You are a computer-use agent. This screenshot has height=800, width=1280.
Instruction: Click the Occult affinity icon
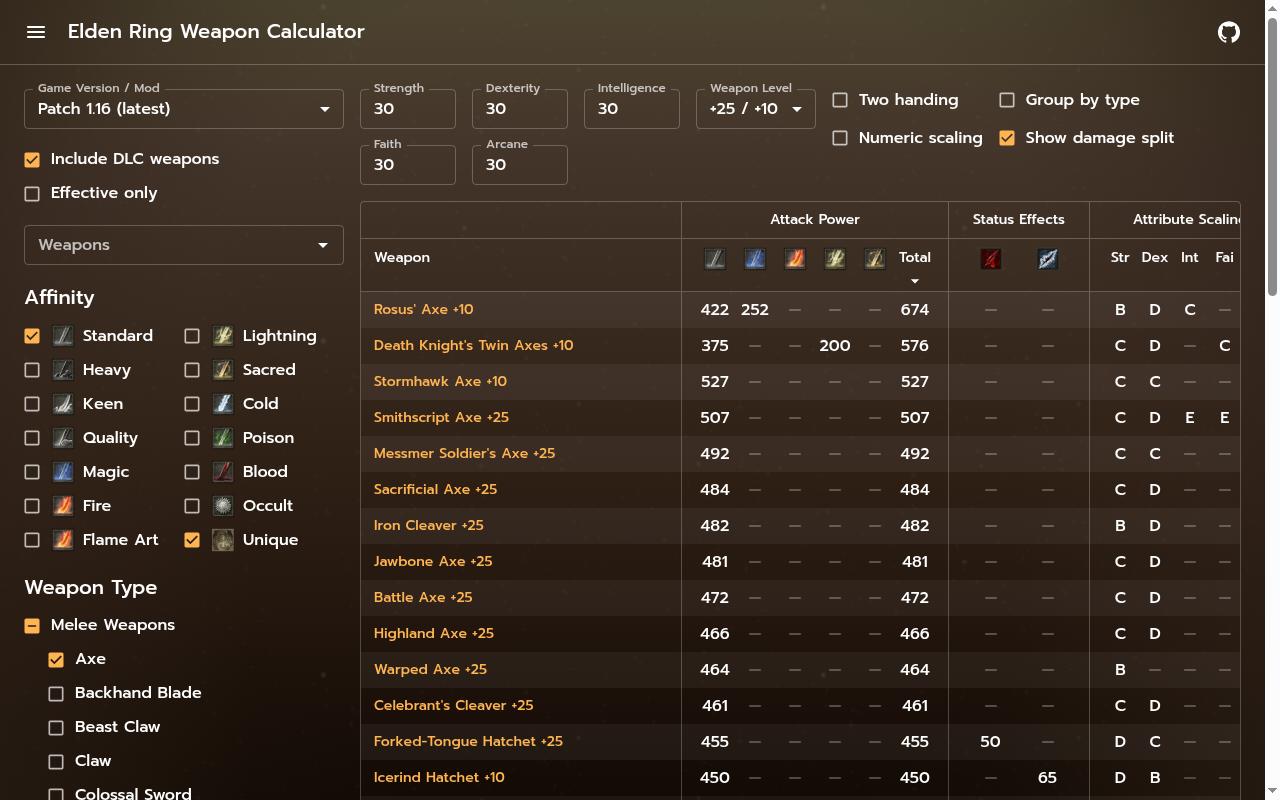click(x=223, y=506)
